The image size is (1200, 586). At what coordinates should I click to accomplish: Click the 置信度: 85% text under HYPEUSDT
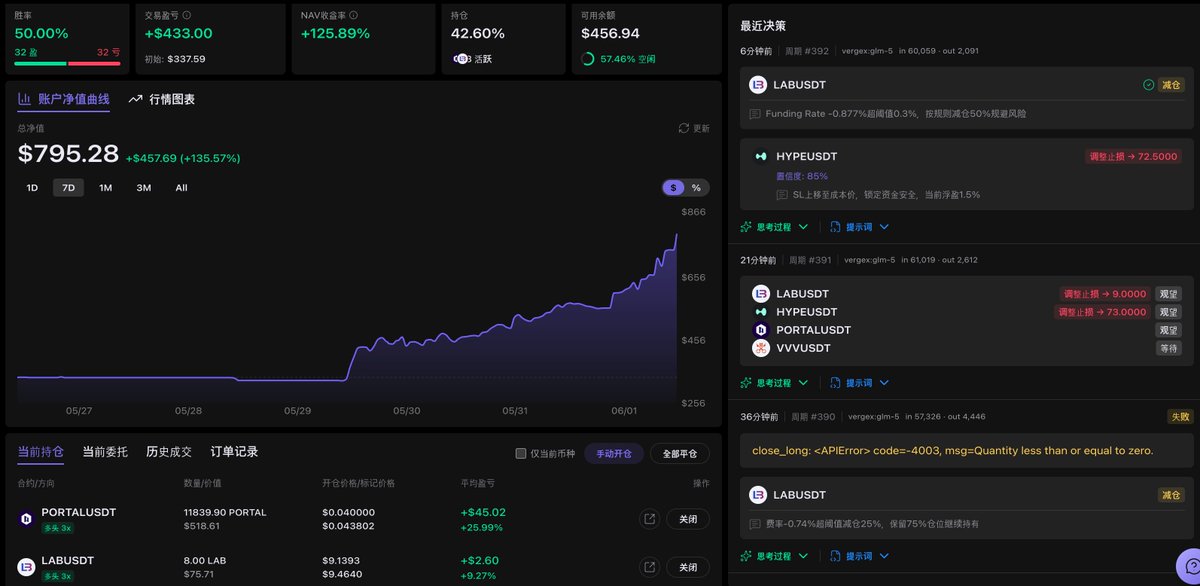(802, 176)
